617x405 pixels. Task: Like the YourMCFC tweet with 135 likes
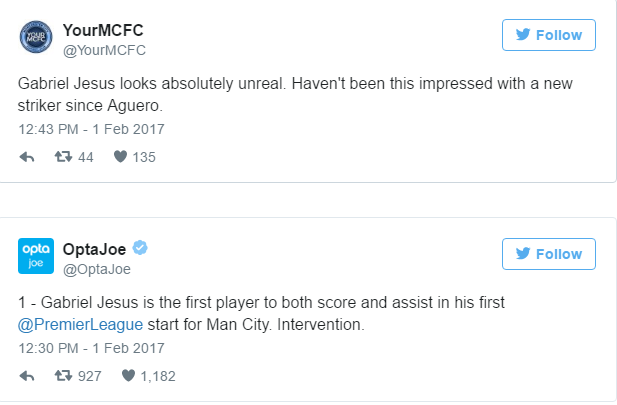click(120, 157)
